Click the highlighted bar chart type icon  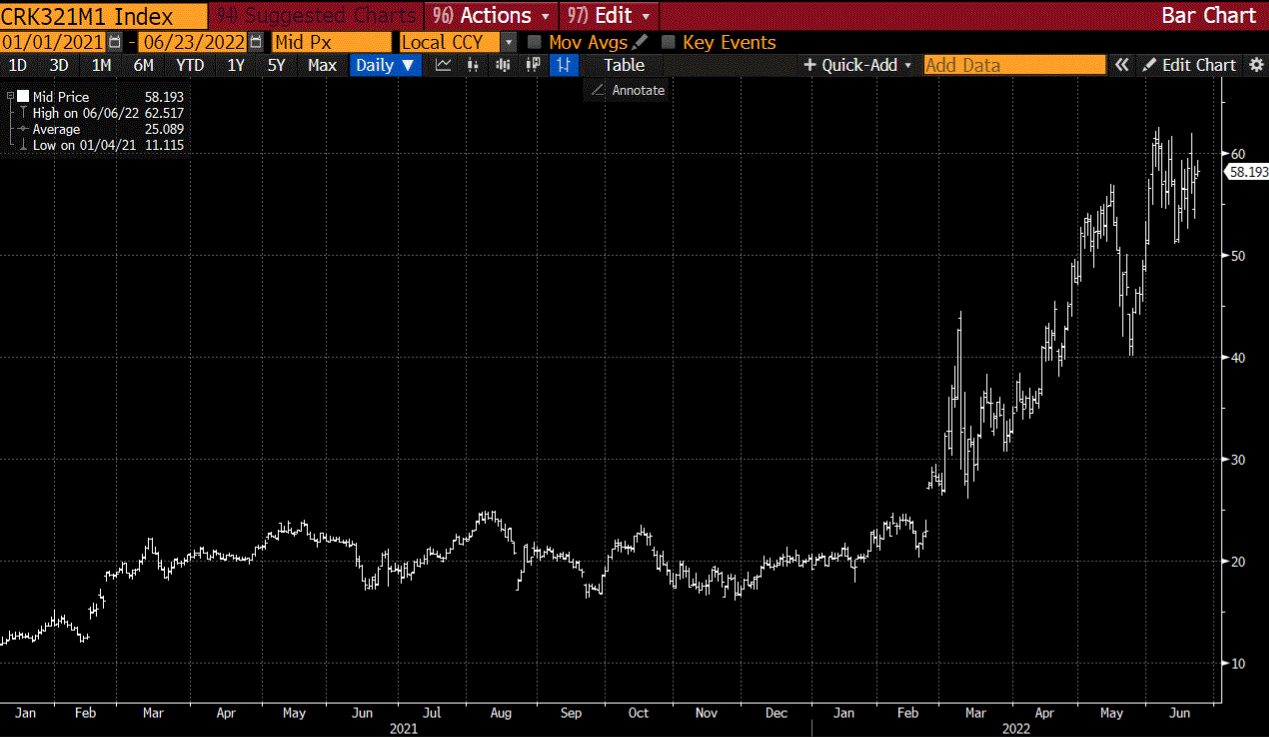[x=565, y=65]
